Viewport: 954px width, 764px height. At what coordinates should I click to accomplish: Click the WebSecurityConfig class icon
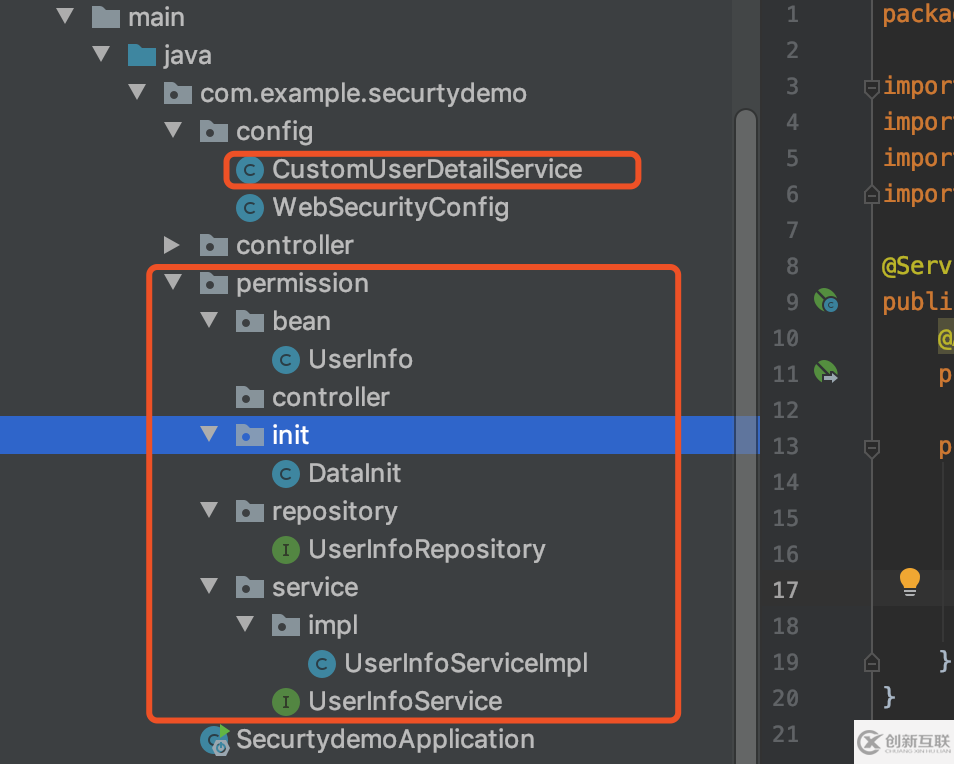250,208
